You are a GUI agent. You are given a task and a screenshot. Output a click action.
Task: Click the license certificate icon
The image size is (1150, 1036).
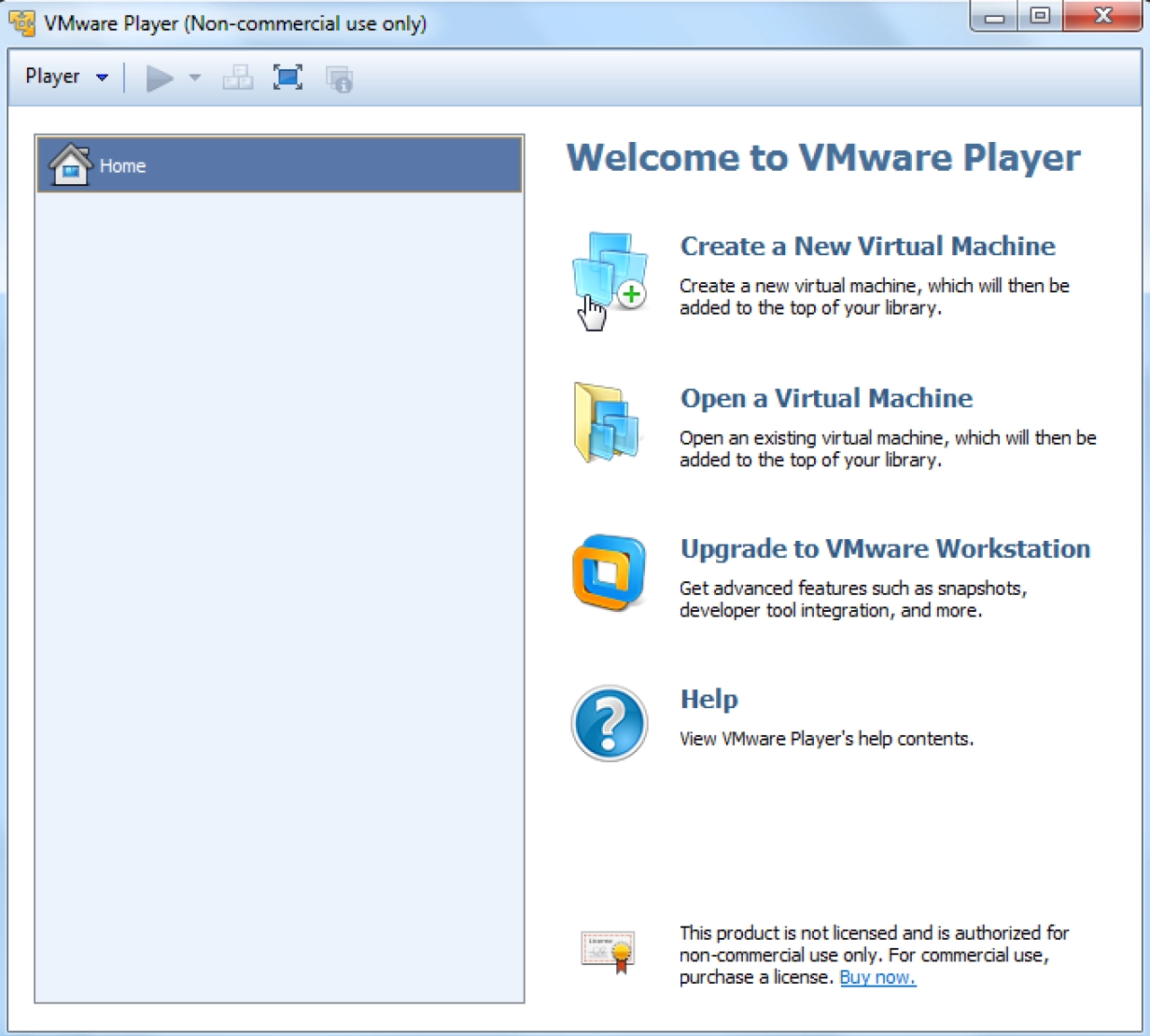608,952
